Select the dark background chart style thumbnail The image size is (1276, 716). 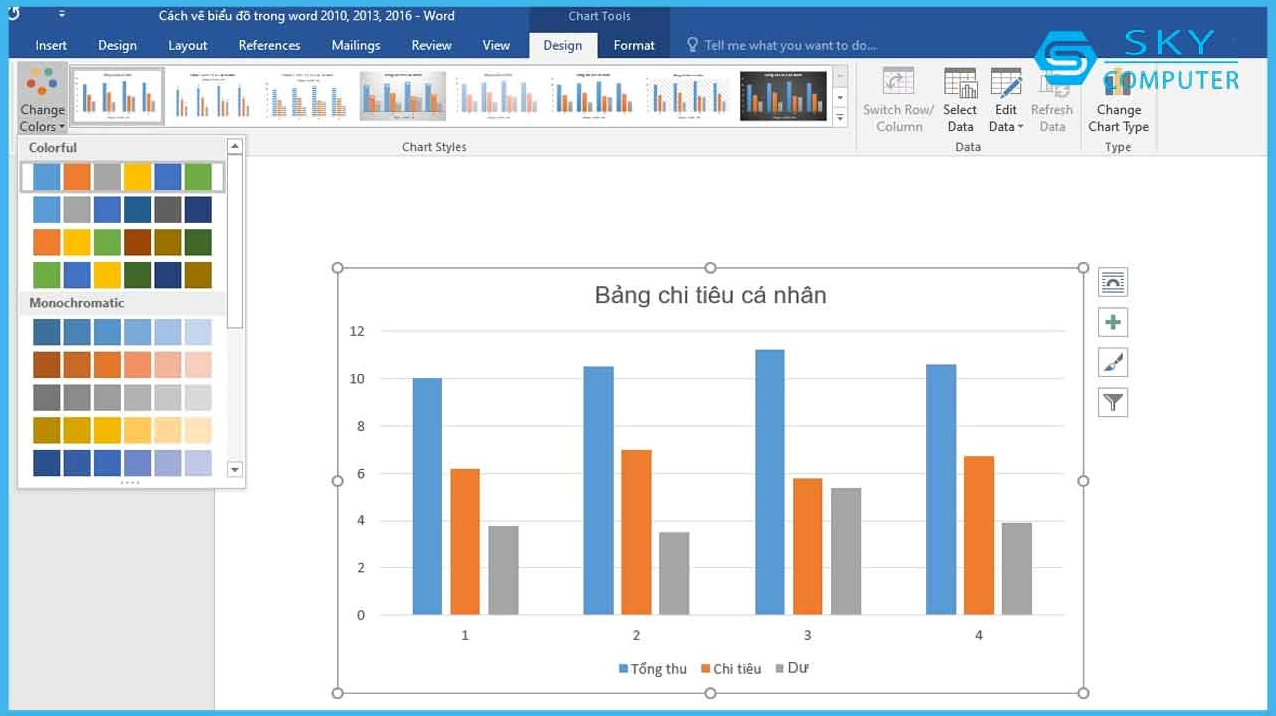784,96
